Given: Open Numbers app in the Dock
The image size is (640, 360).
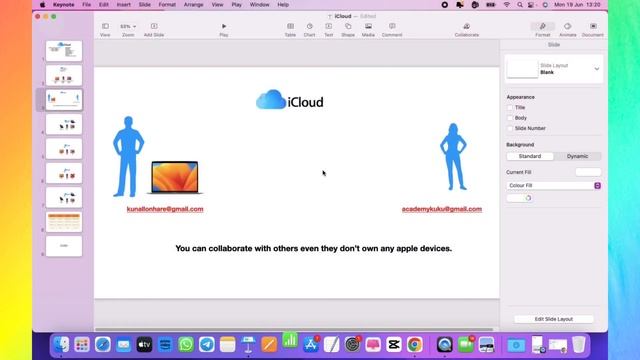Looking at the screenshot, I should coord(290,340).
